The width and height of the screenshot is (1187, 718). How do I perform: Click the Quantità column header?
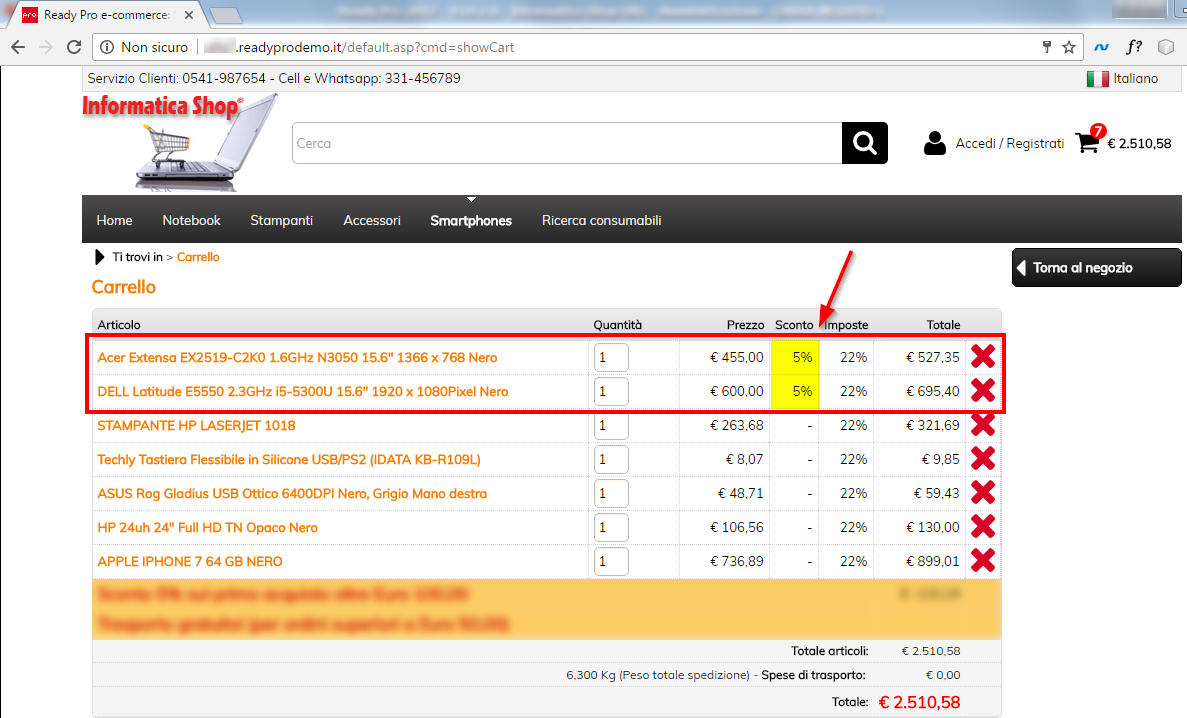coord(618,325)
